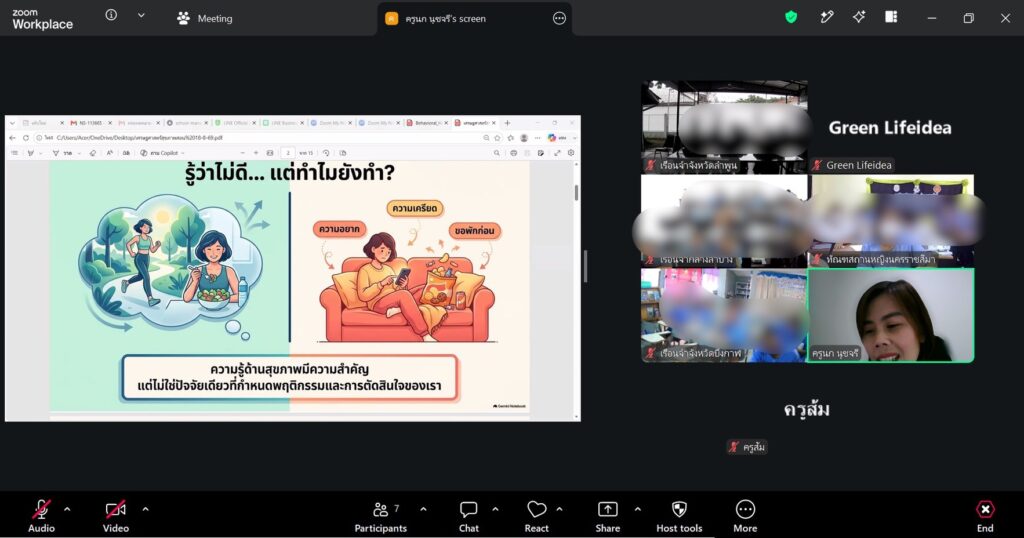Open the profile icon in the shared browser

click(x=524, y=138)
